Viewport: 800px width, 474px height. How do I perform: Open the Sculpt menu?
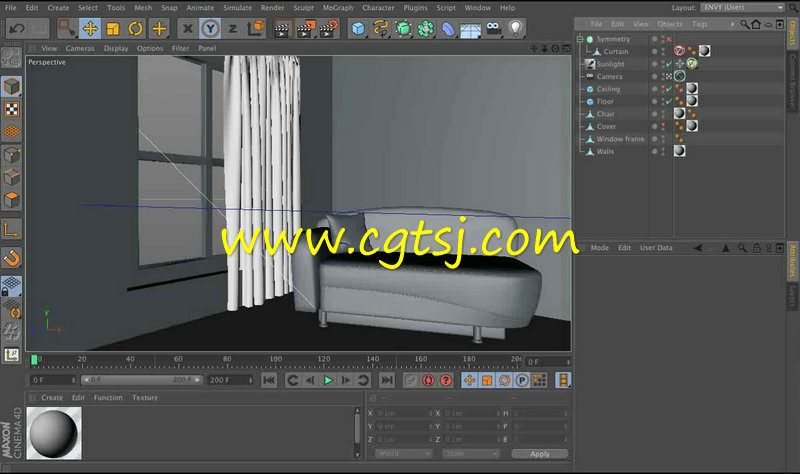[304, 8]
